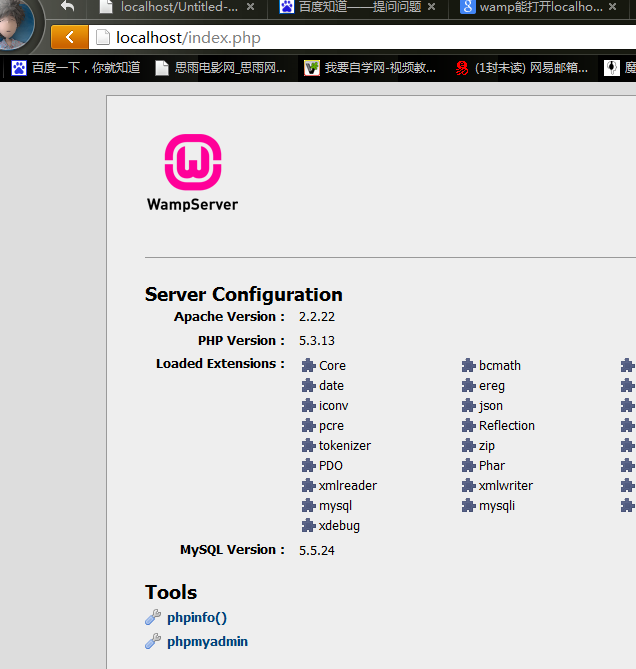Click the puzzle icon beside PDO
Screen dimensions: 636x669
point(308,465)
